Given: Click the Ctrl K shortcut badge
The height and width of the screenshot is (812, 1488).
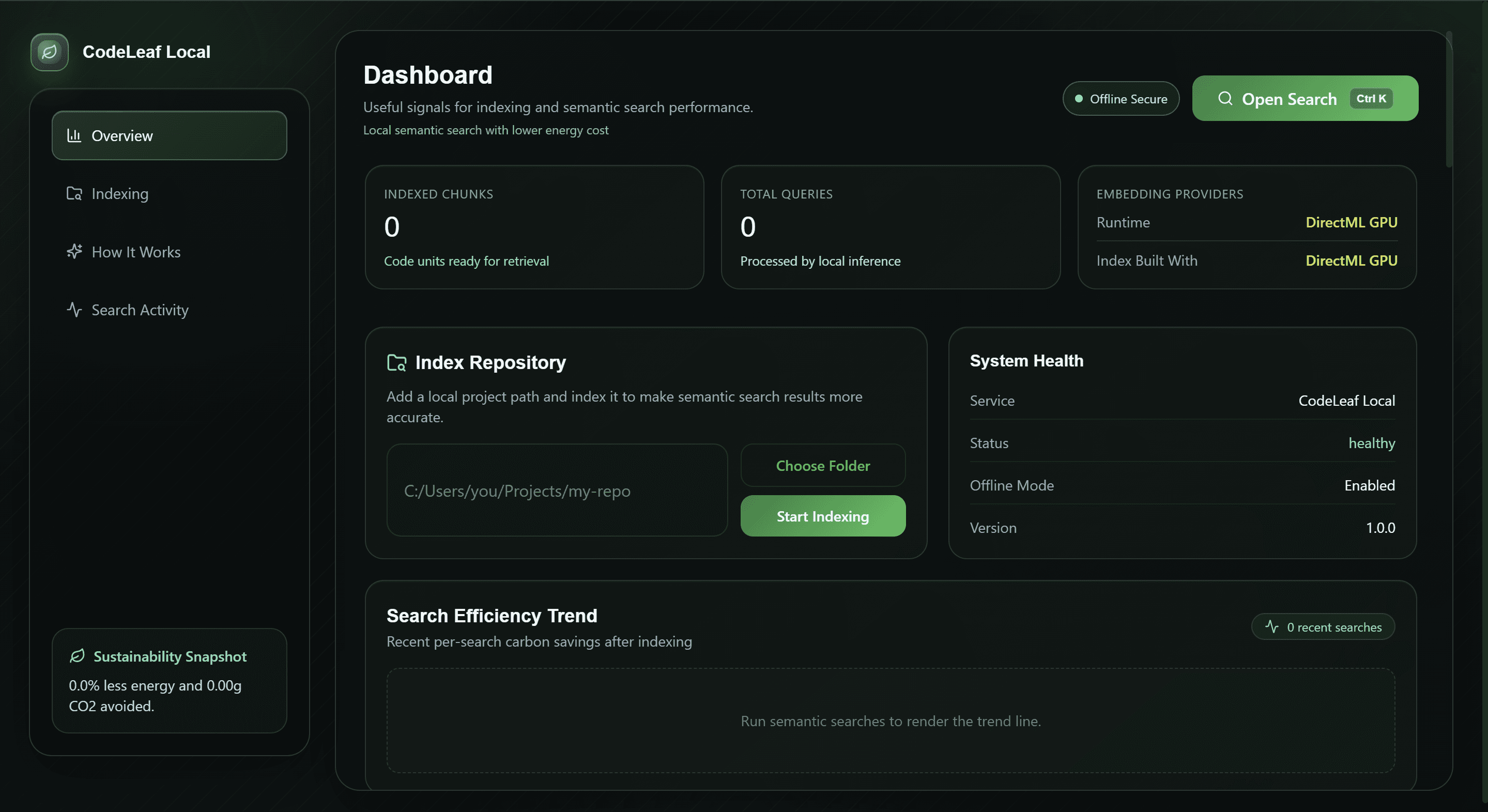Looking at the screenshot, I should point(1371,99).
